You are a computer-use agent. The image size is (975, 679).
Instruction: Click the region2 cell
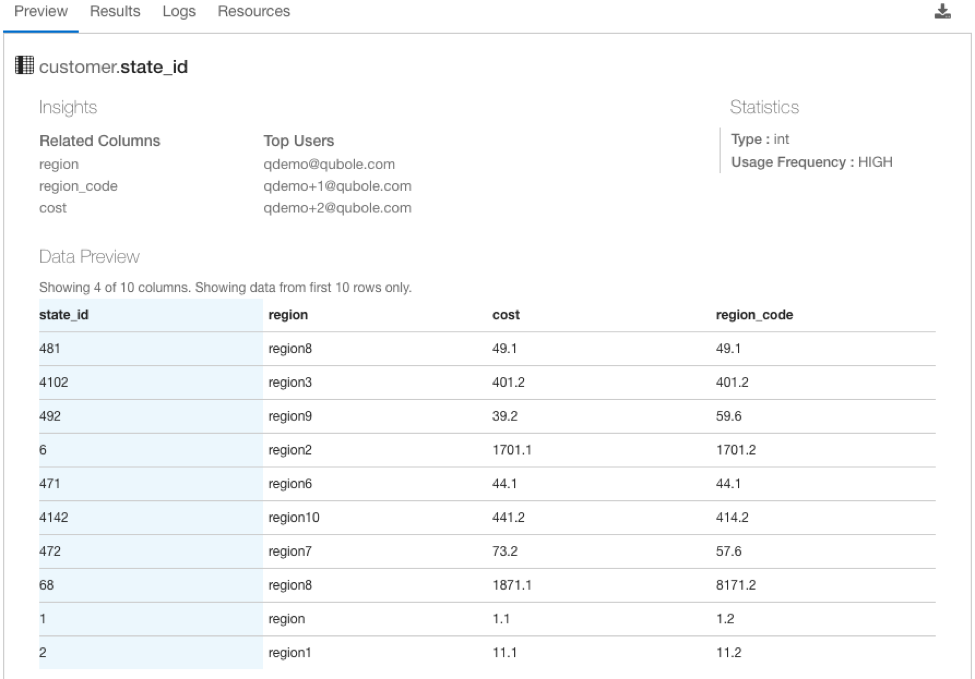[290, 450]
